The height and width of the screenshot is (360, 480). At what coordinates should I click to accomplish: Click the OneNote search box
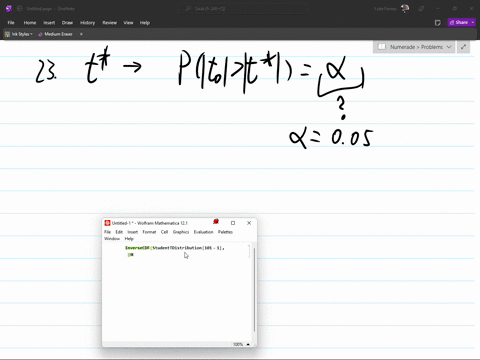pos(243,9)
